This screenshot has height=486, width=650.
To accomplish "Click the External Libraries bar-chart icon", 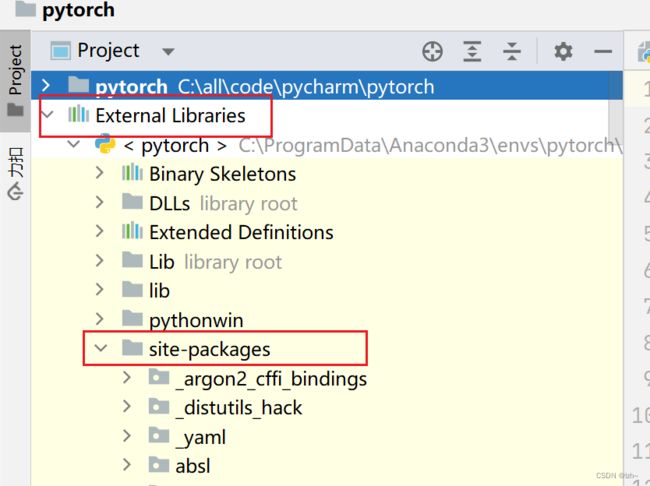I will coord(78,114).
